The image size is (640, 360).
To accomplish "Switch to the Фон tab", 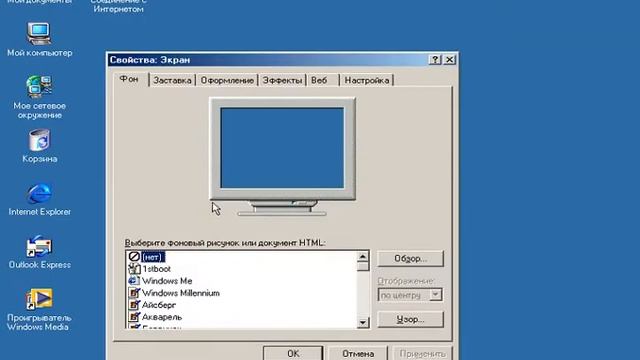I will (x=130, y=79).
